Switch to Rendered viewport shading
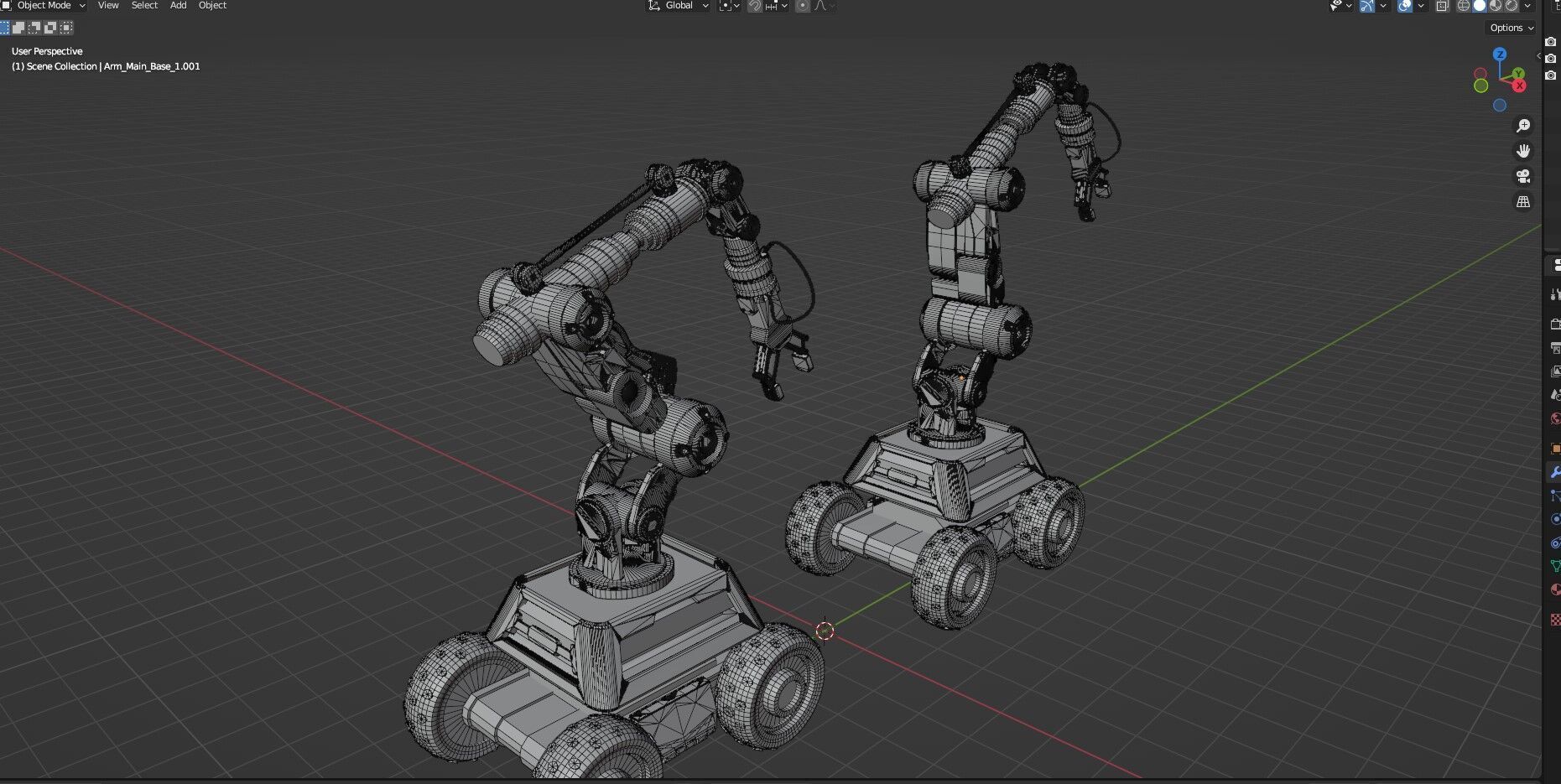Screen dimensions: 1561x784 [1512, 6]
